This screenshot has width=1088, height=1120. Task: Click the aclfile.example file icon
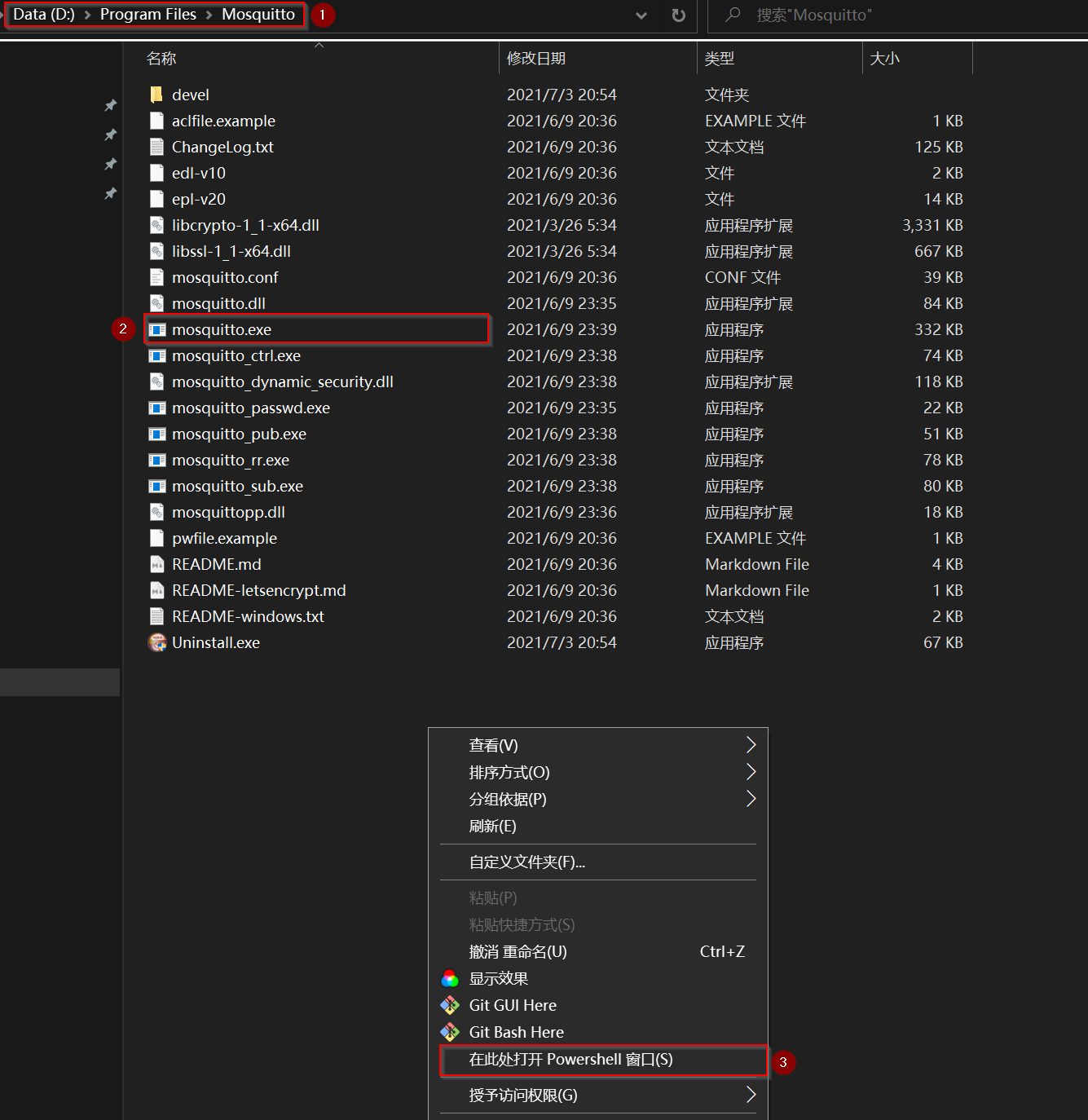click(157, 121)
